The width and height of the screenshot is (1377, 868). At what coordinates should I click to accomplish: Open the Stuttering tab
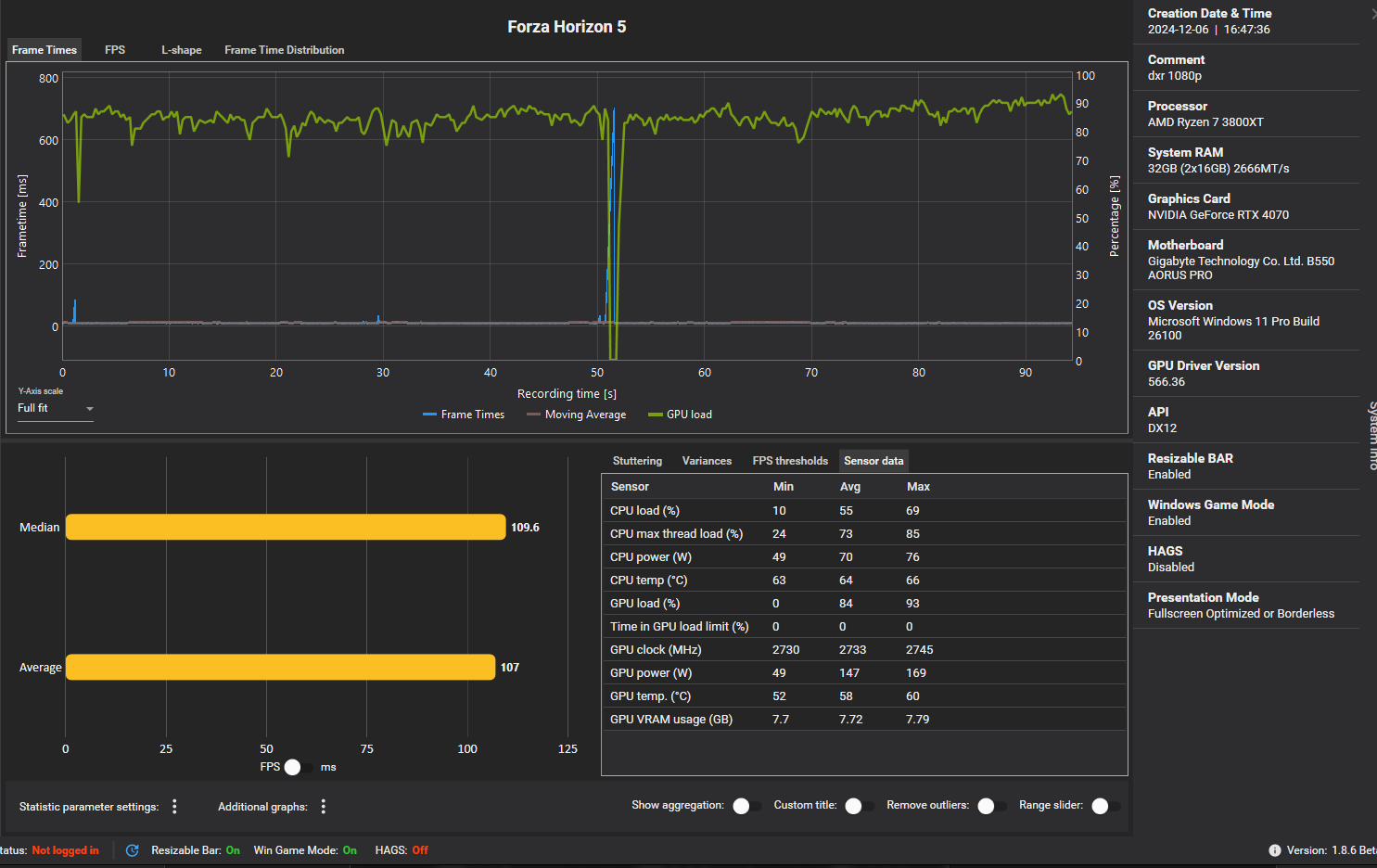[637, 461]
